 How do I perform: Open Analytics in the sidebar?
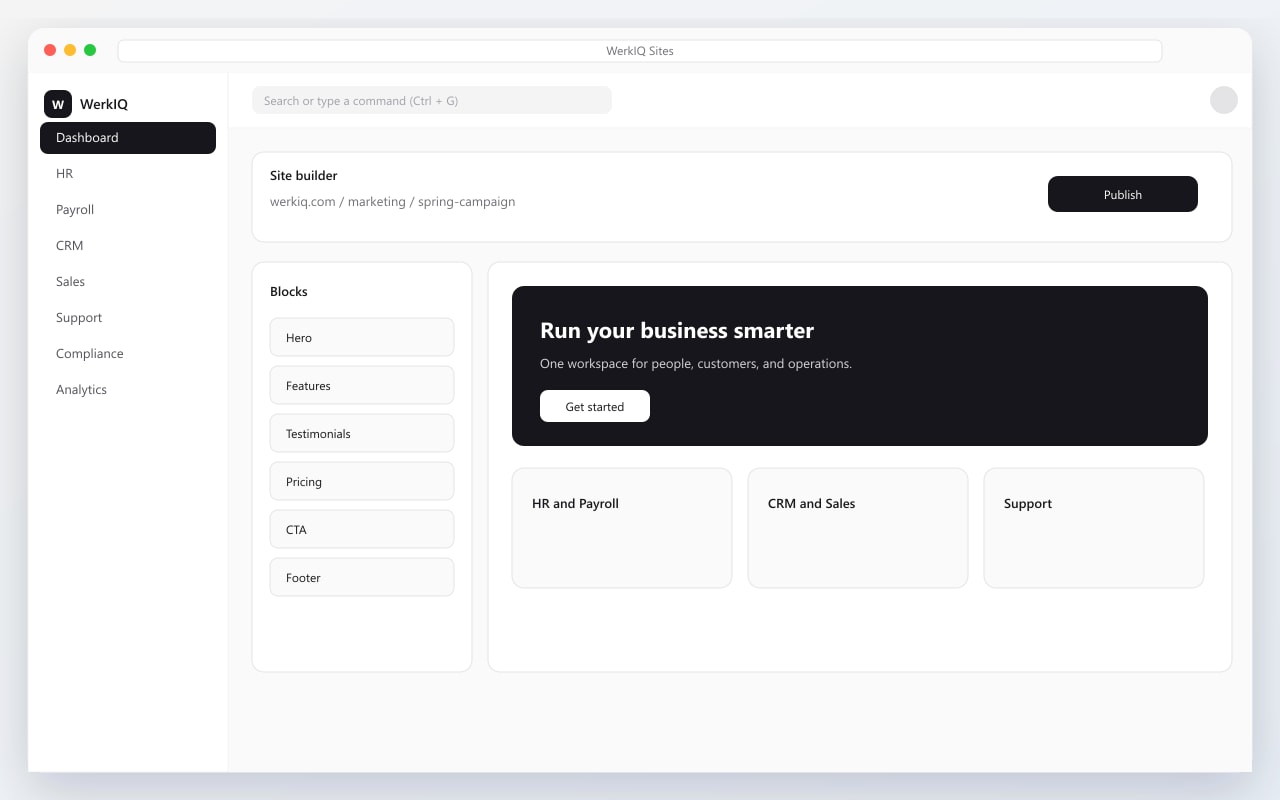[x=128, y=390]
